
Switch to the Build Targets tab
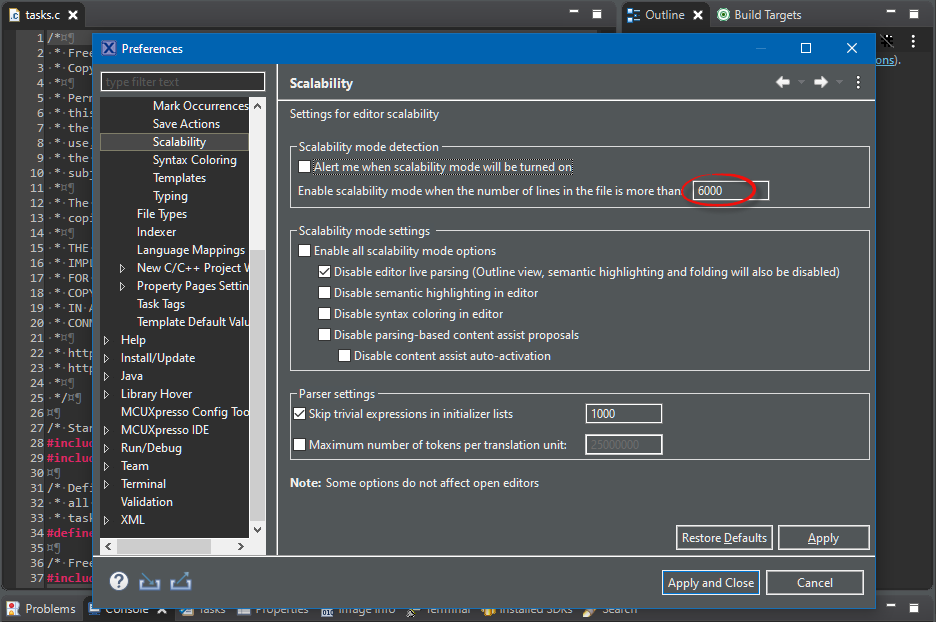point(767,15)
